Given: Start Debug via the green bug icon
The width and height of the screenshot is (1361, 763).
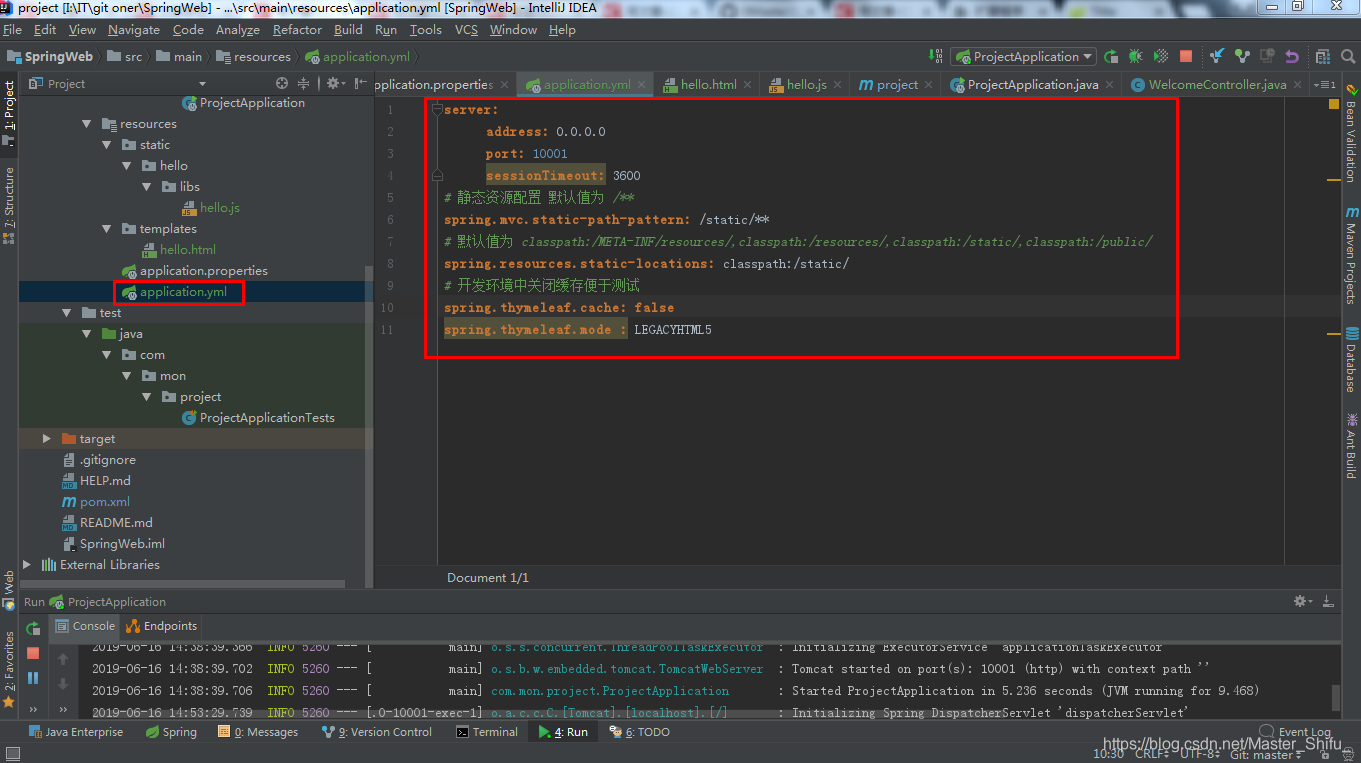Looking at the screenshot, I should coord(1136,57).
